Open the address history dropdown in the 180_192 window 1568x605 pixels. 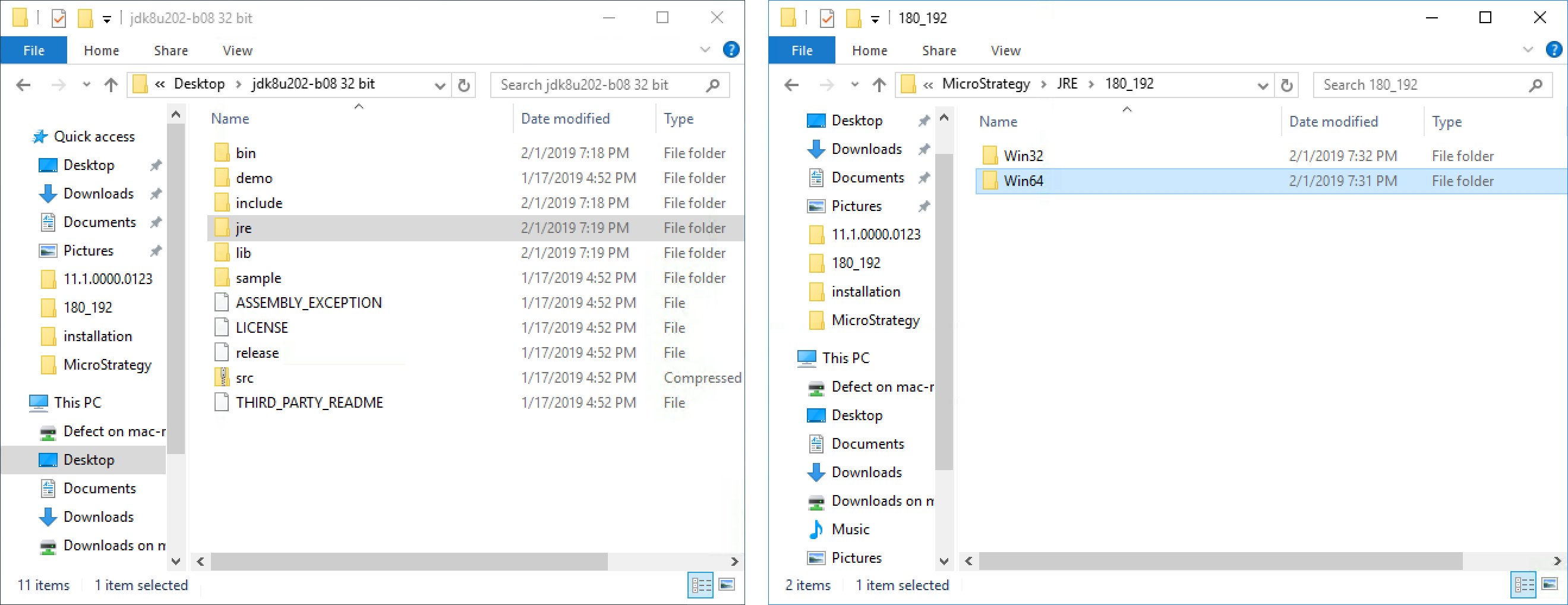point(1262,85)
